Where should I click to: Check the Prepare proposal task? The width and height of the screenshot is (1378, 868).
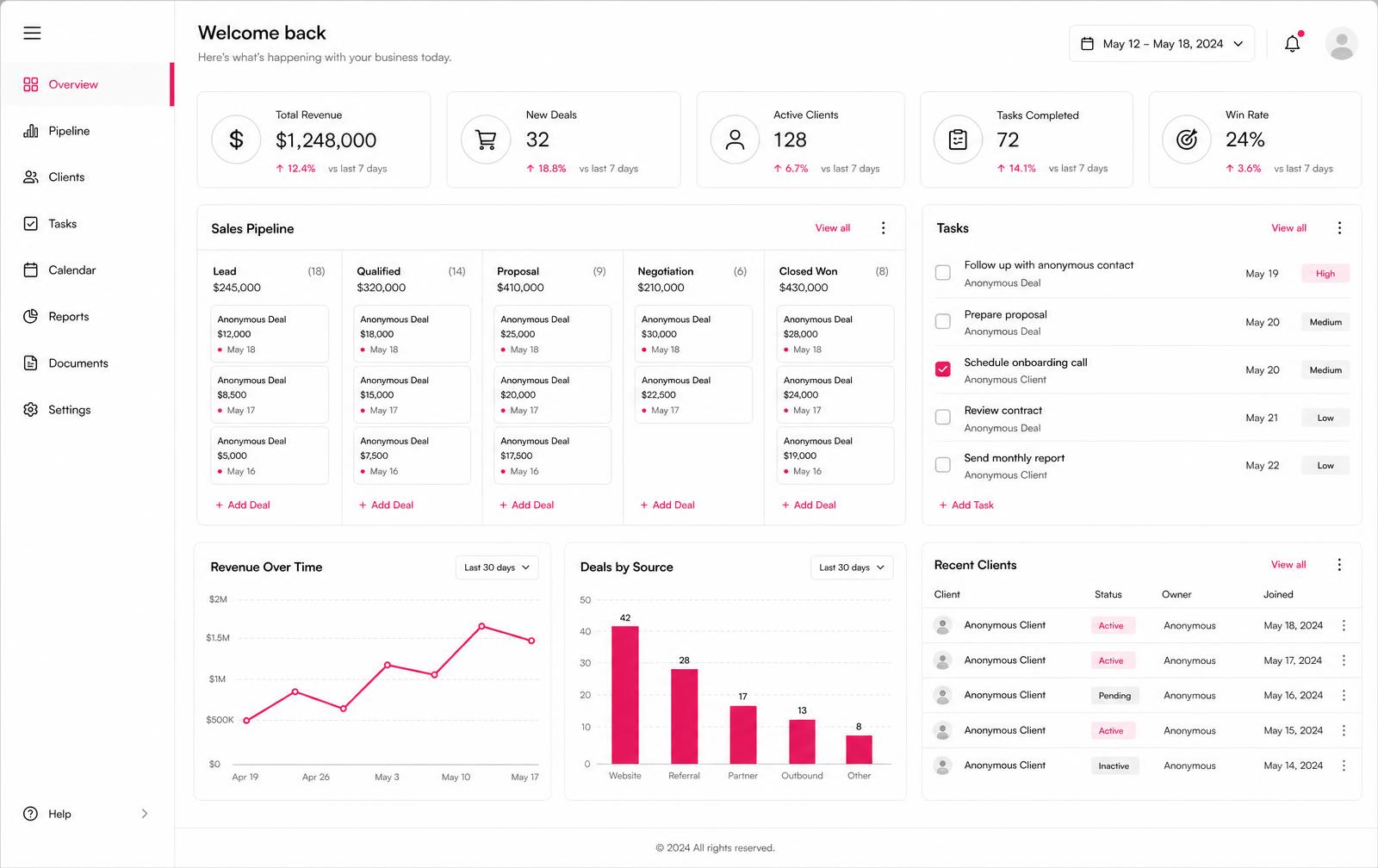pos(943,321)
